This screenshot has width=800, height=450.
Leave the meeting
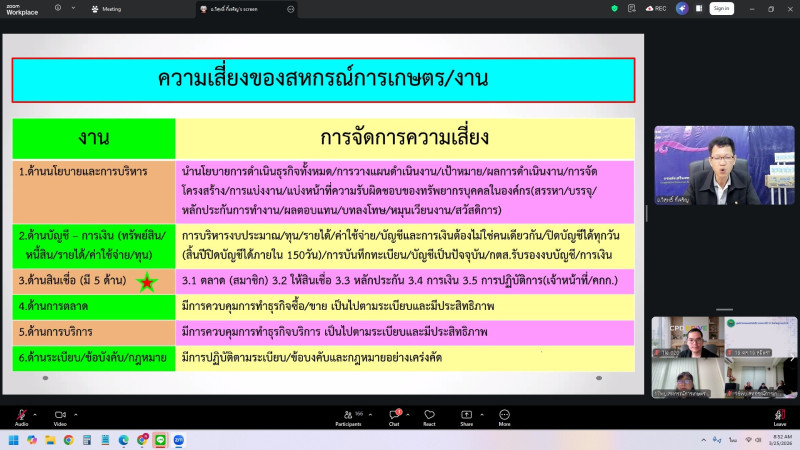[x=779, y=414]
